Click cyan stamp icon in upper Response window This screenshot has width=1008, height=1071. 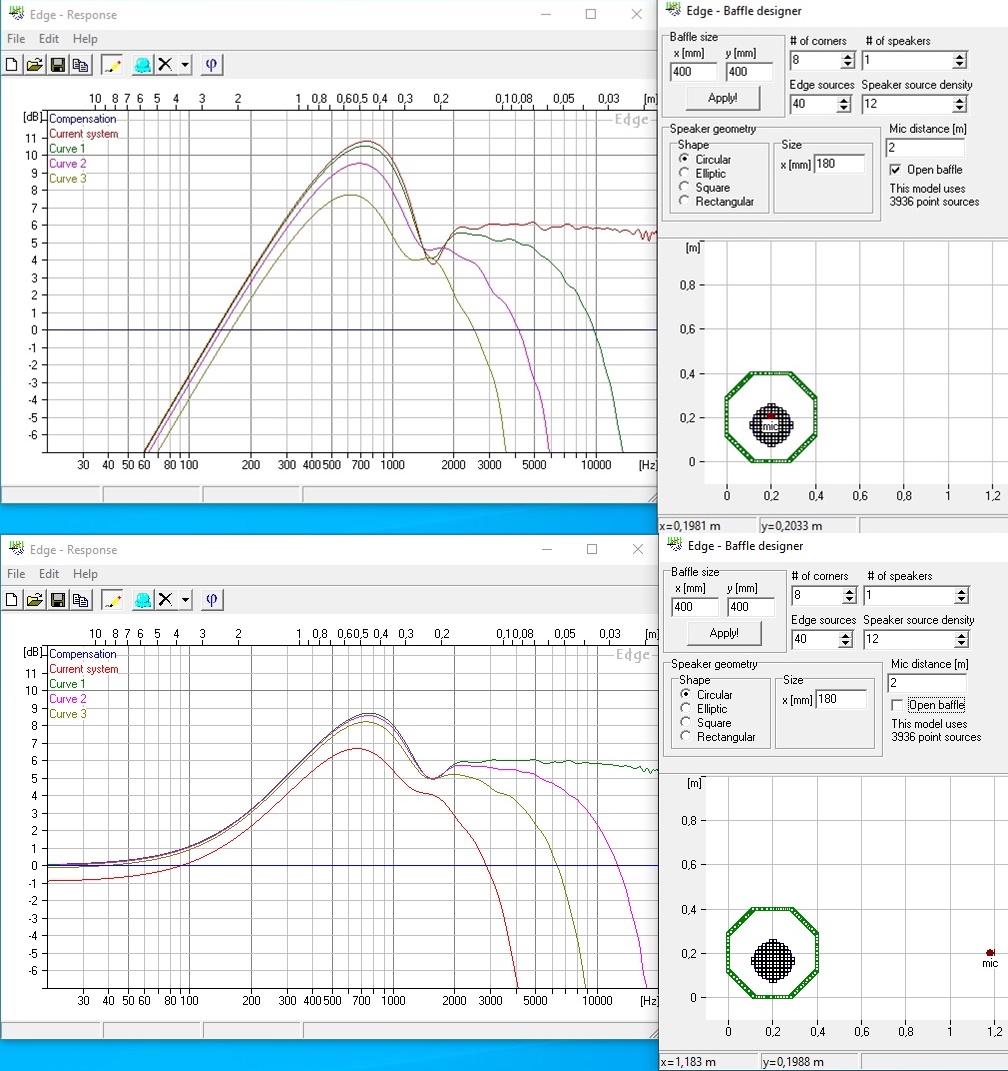pyautogui.click(x=143, y=65)
